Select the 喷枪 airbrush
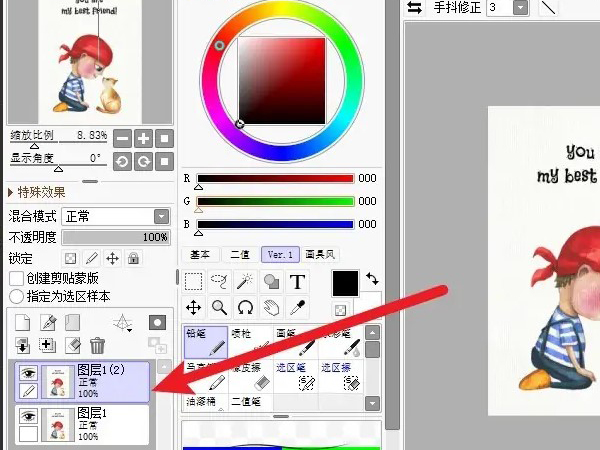 251,342
